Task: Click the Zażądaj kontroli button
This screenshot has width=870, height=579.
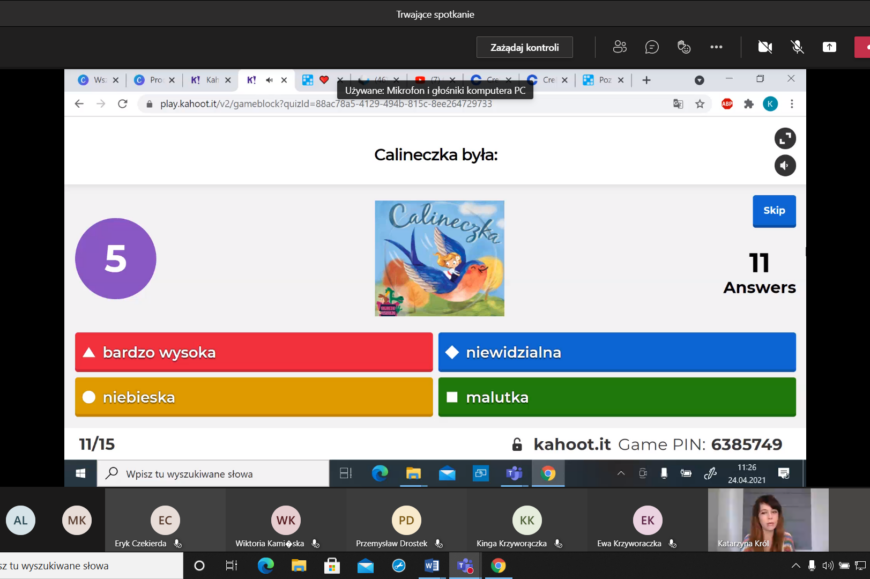Action: coord(524,47)
